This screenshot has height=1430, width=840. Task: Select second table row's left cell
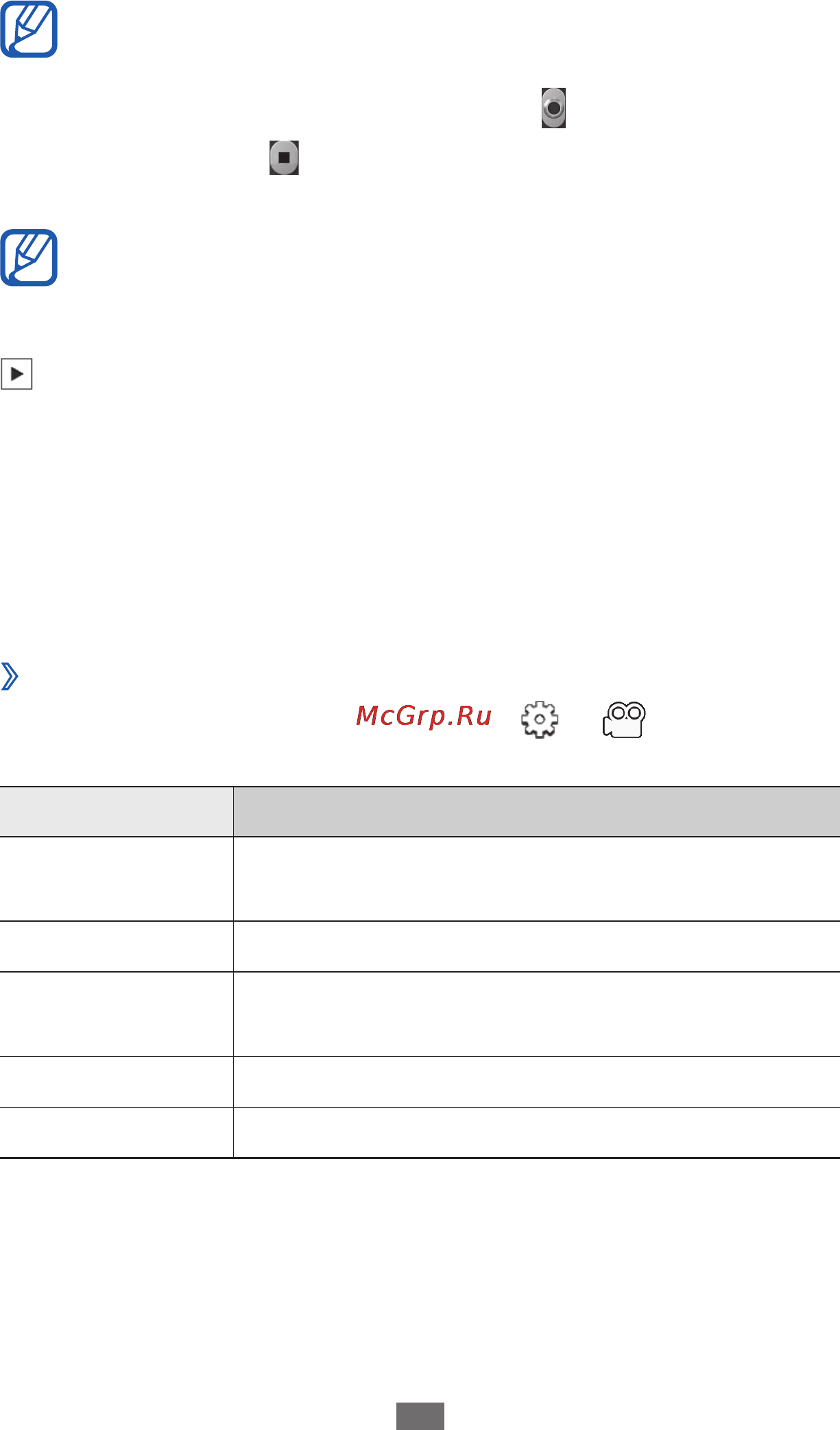point(117,946)
